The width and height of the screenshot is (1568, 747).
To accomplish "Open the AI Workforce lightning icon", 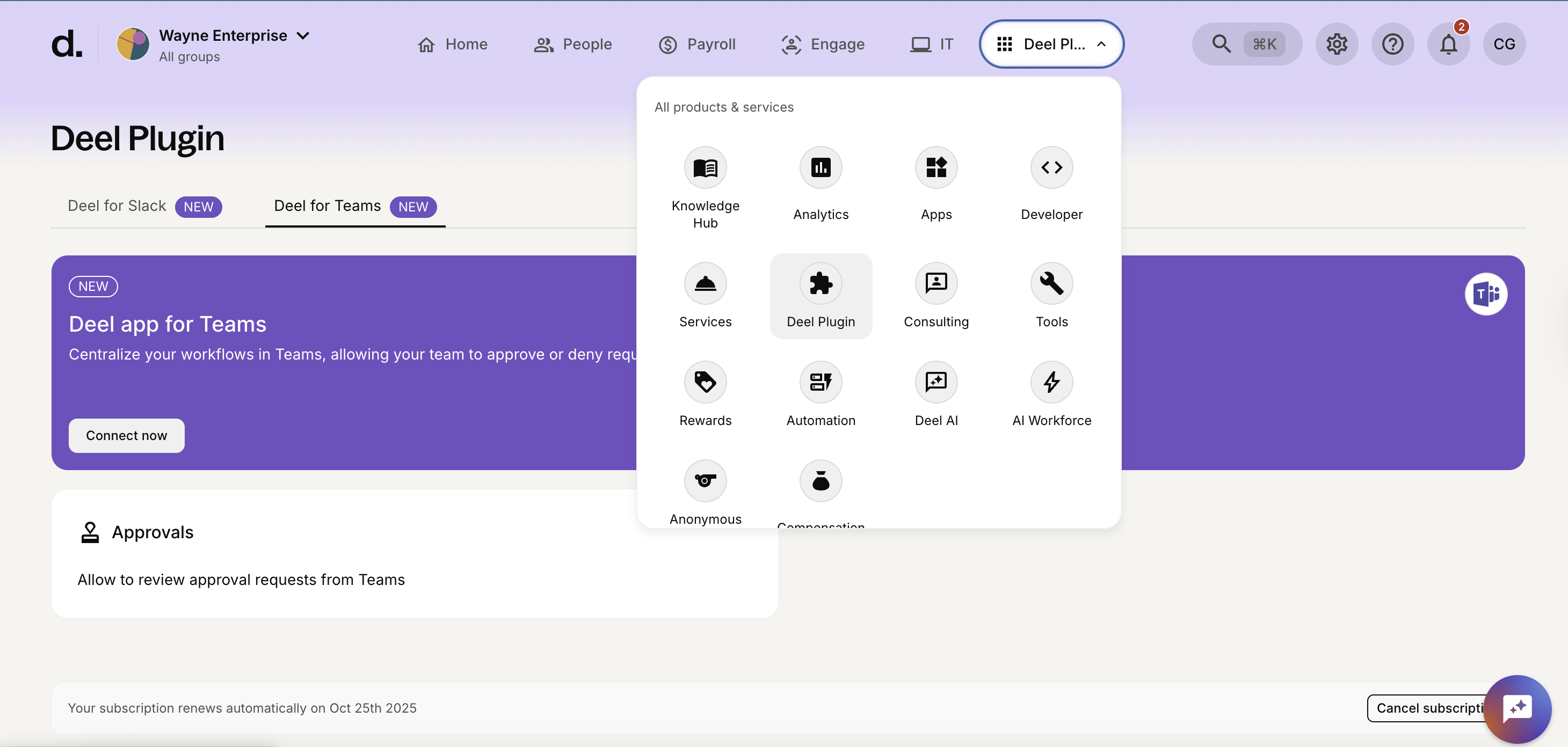I will pos(1051,382).
